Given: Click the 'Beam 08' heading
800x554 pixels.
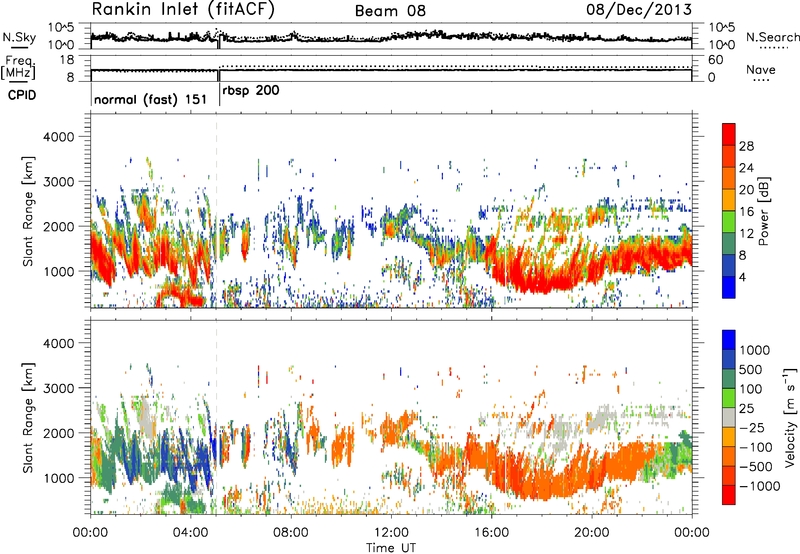Looking at the screenshot, I should coord(390,11).
